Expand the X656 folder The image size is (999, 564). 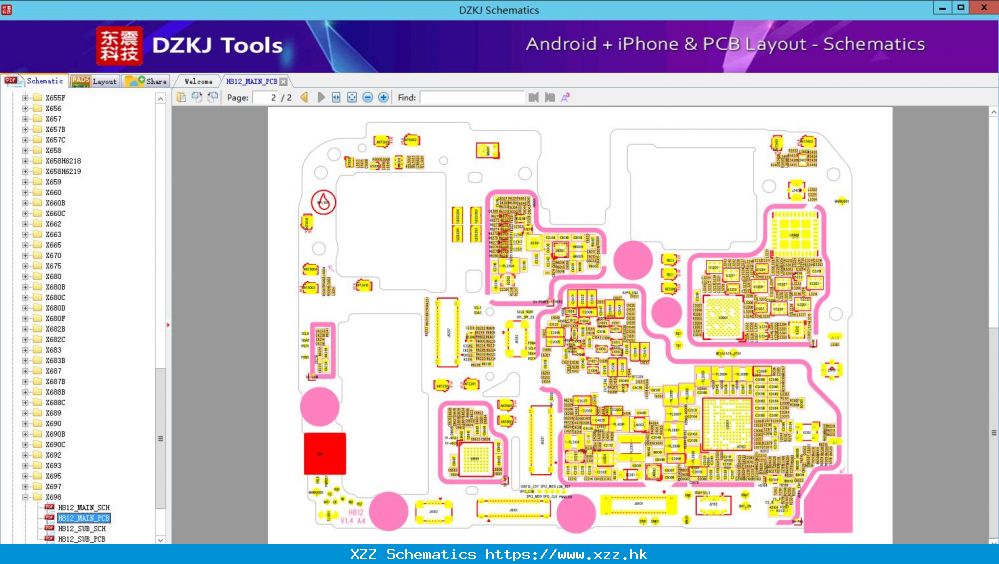[x=25, y=108]
